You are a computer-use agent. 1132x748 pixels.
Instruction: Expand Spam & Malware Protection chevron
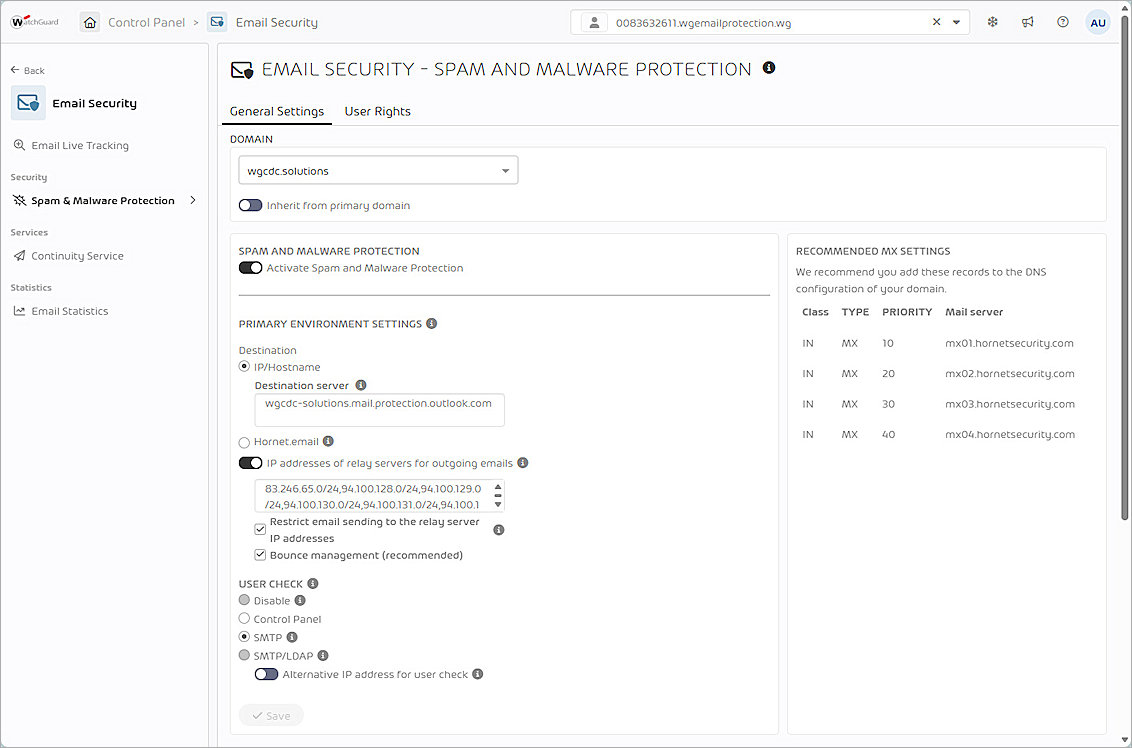pyautogui.click(x=192, y=200)
